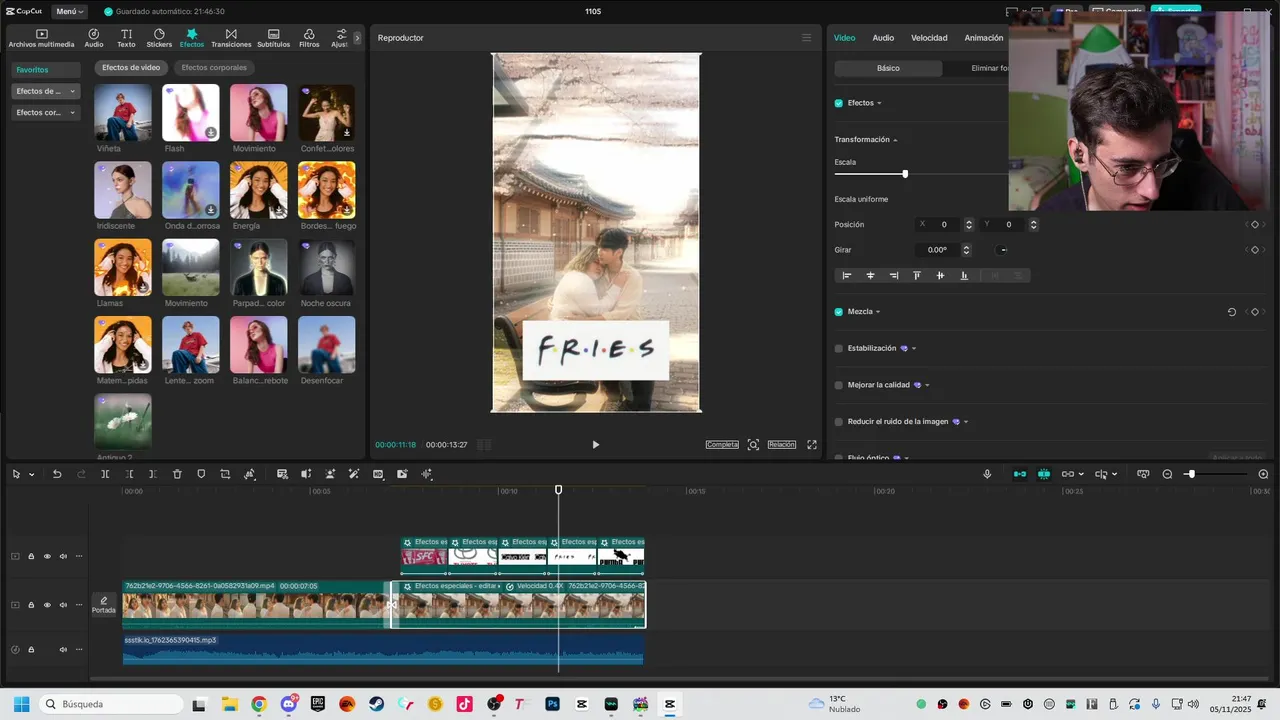1280x720 pixels.
Task: Switch to the Audio properties tab
Action: point(883,38)
